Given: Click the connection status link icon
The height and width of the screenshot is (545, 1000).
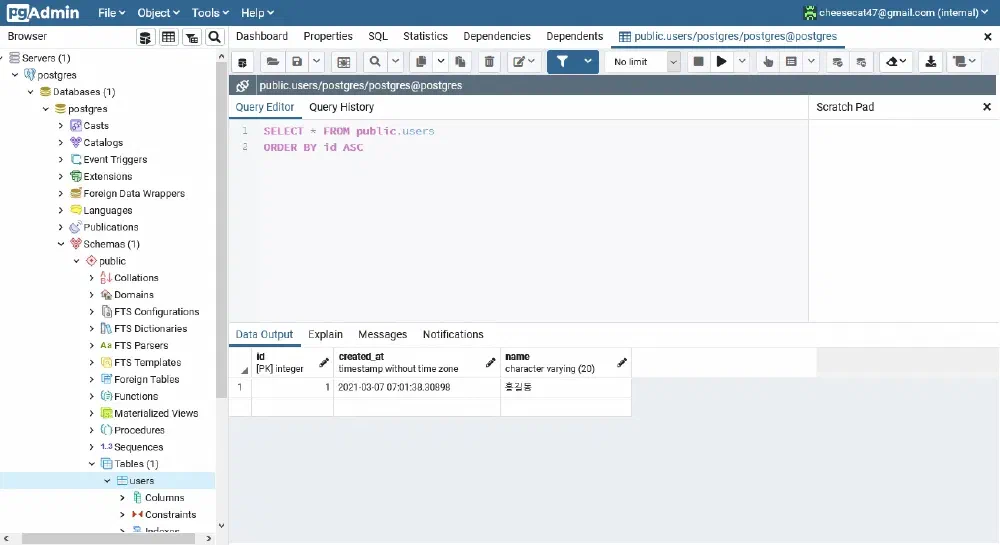Looking at the screenshot, I should (x=242, y=85).
